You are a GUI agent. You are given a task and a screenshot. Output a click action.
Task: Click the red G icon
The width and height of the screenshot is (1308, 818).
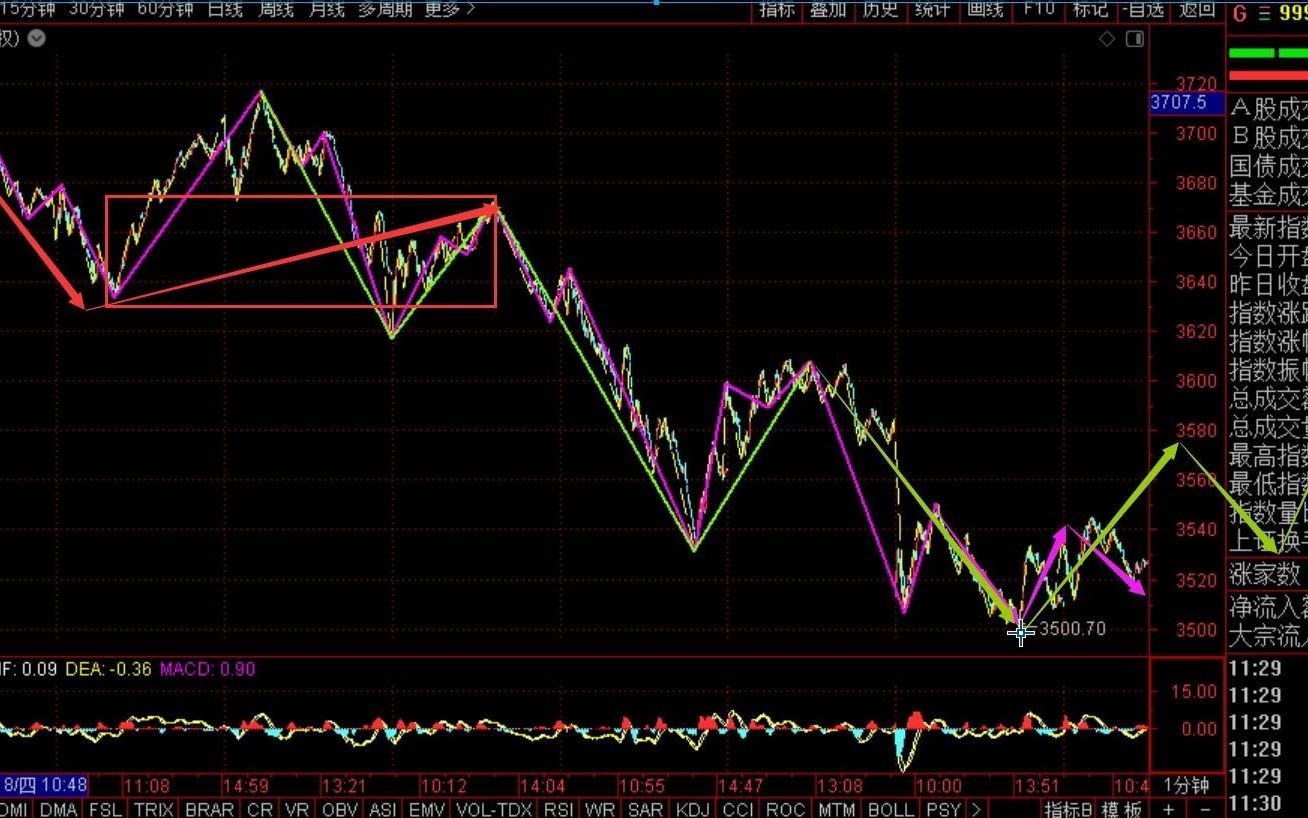(x=1240, y=14)
